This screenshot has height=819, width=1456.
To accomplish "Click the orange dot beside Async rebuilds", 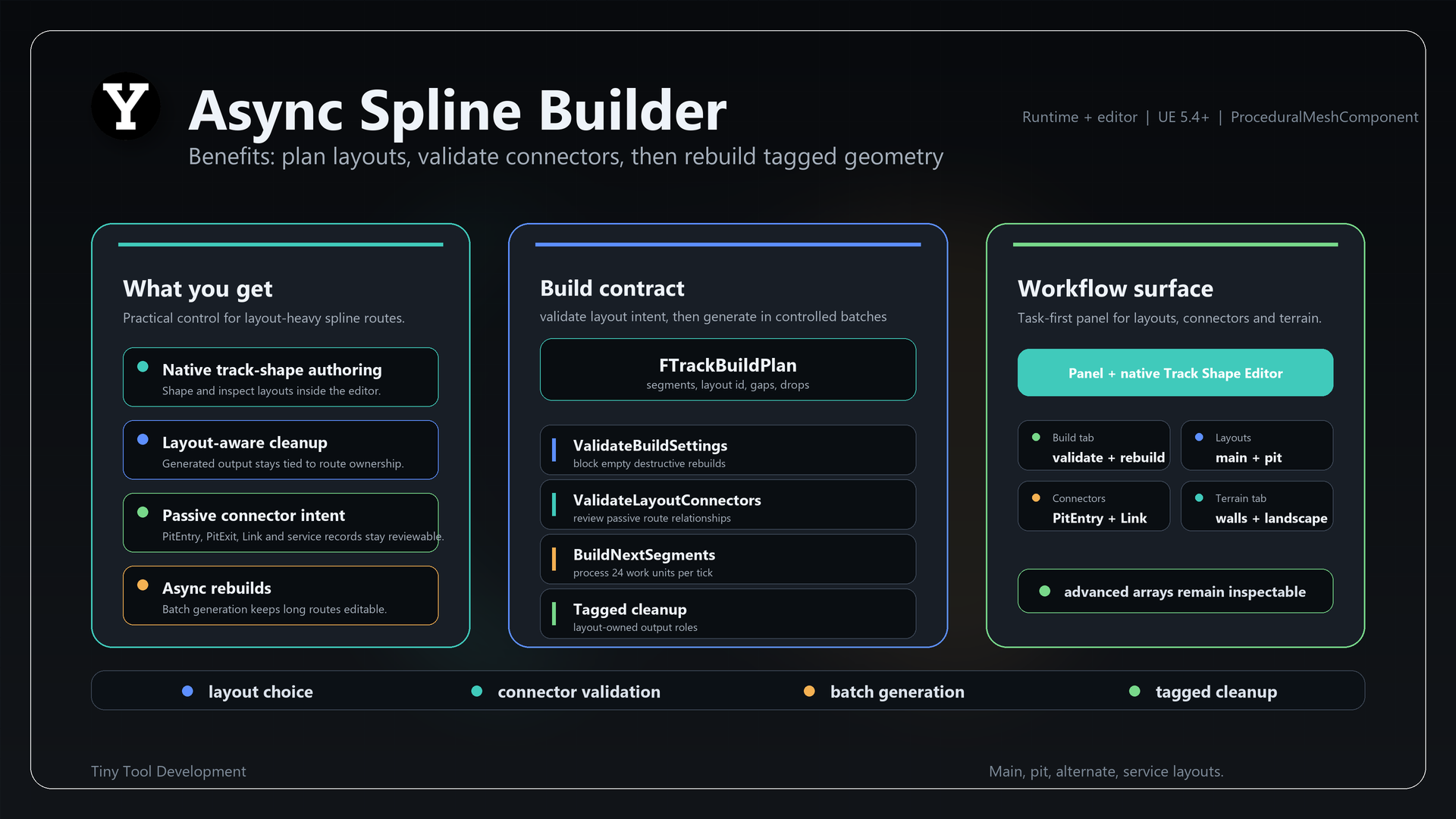I will [x=143, y=585].
